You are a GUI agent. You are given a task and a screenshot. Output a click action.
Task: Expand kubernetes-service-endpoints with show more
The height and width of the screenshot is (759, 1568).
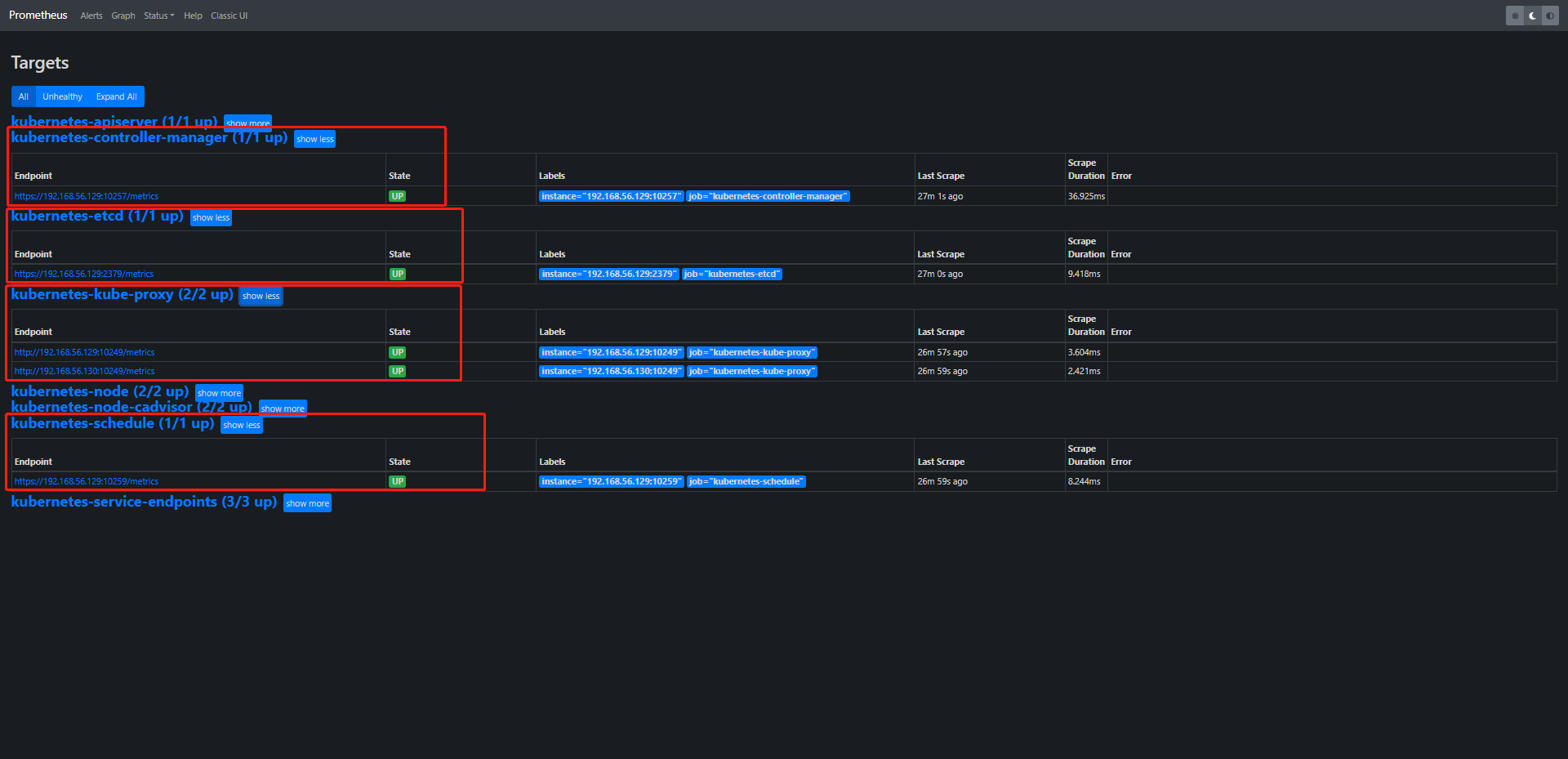(x=308, y=503)
